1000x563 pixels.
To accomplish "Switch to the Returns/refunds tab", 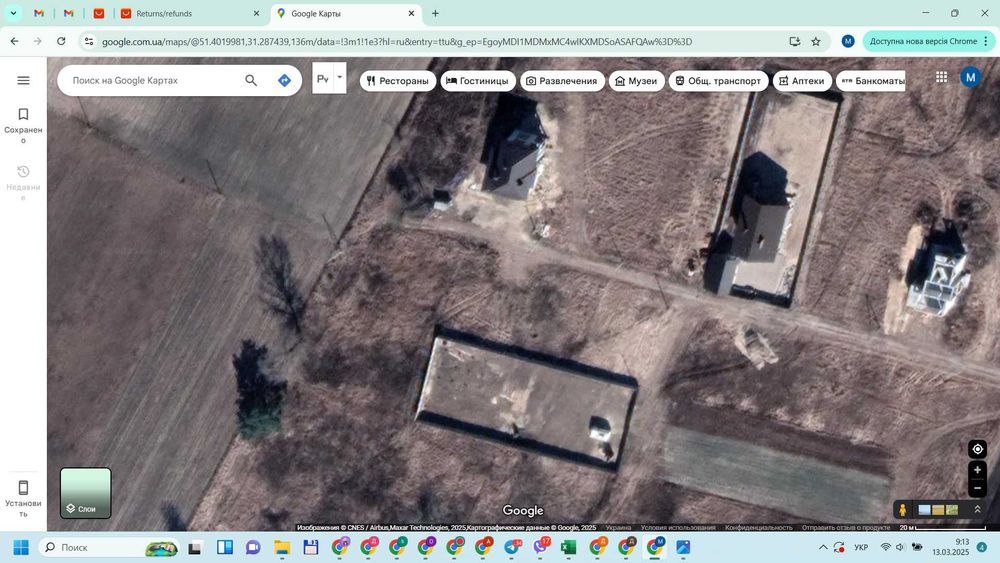I will coord(190,13).
